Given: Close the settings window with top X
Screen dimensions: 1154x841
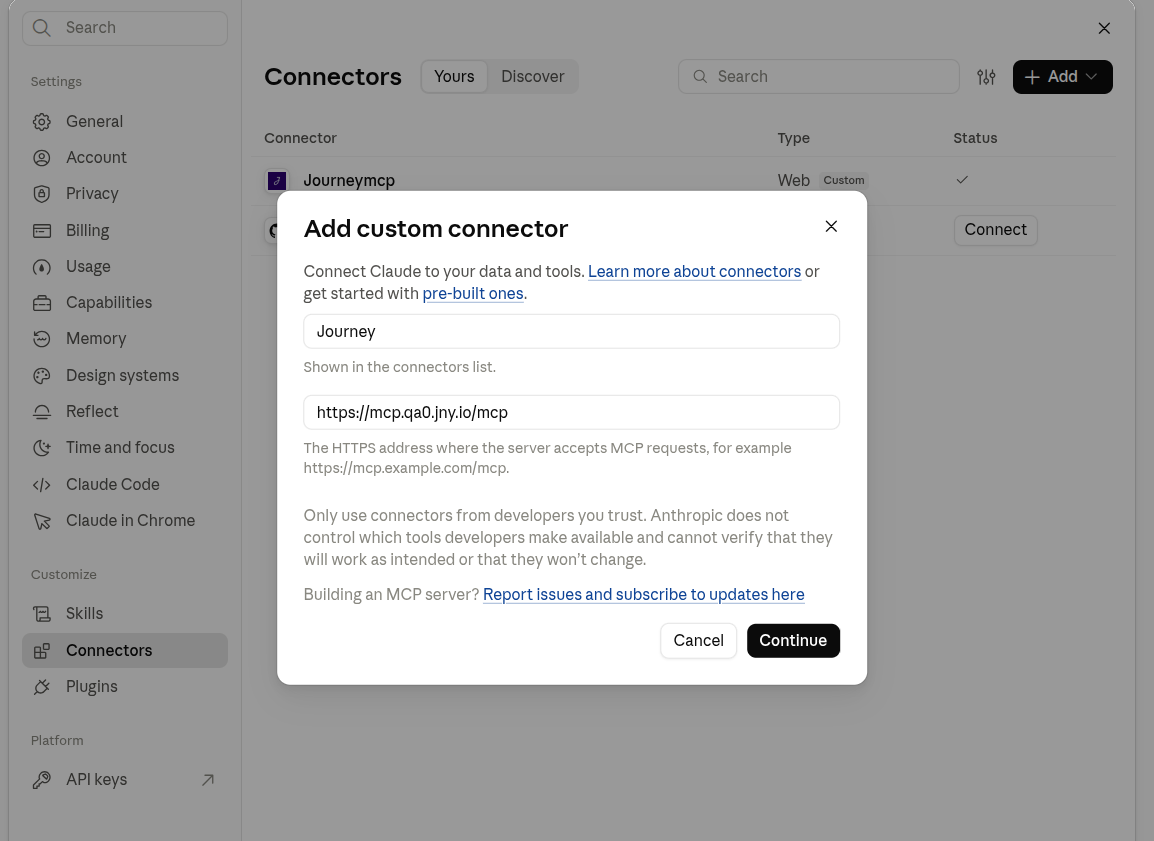Looking at the screenshot, I should pyautogui.click(x=1104, y=28).
